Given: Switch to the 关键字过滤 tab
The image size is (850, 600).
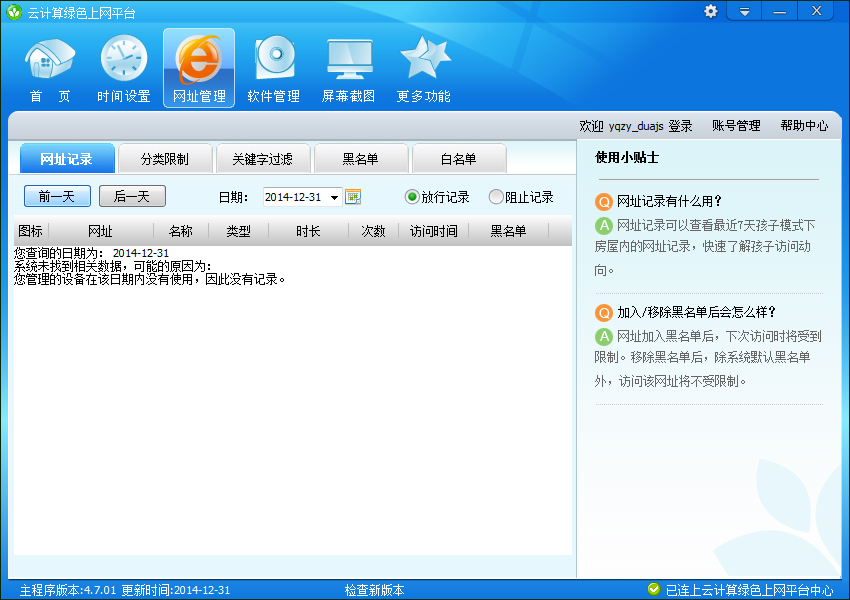Looking at the screenshot, I should (x=264, y=158).
